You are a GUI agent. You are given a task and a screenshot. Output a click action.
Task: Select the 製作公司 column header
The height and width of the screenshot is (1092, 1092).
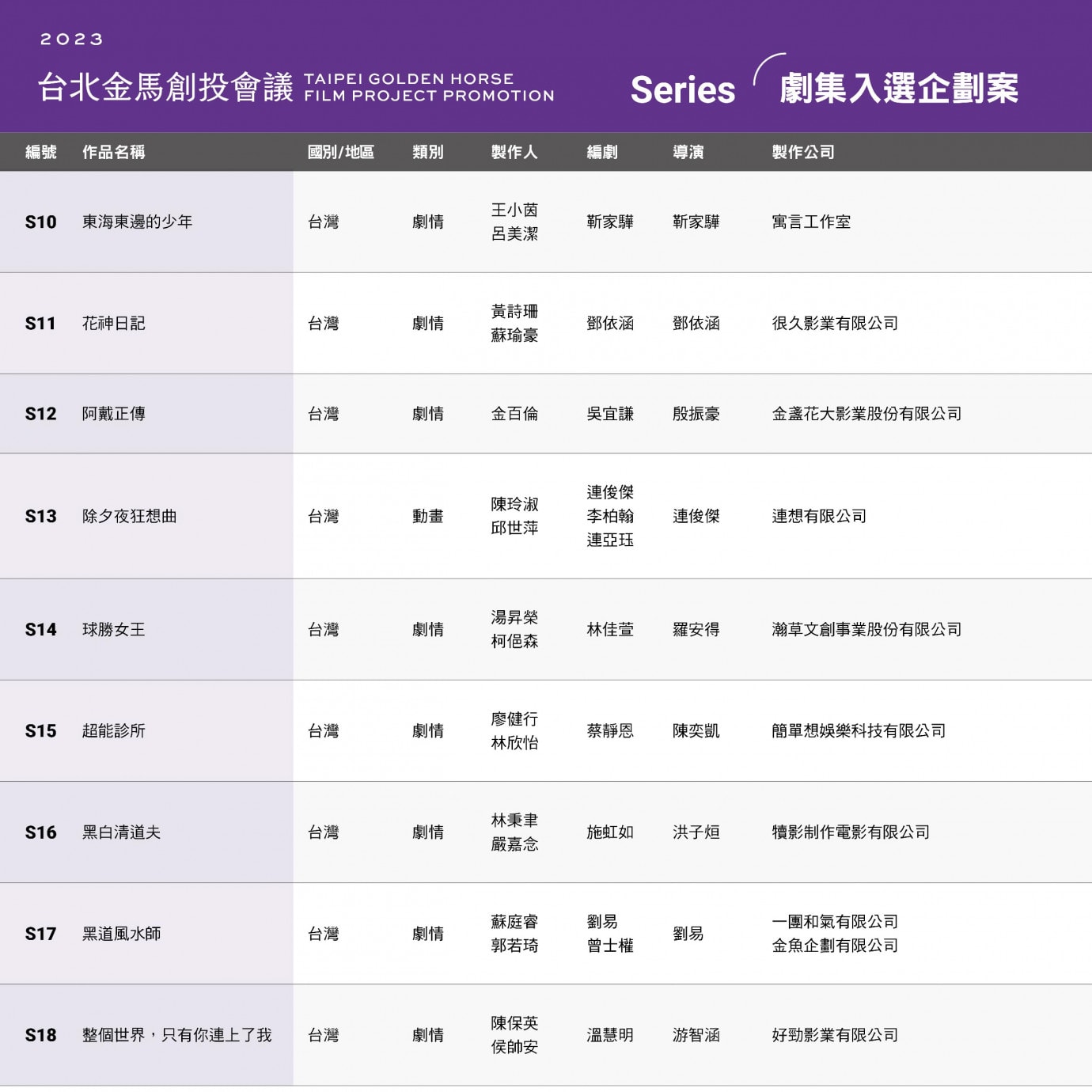tap(802, 152)
